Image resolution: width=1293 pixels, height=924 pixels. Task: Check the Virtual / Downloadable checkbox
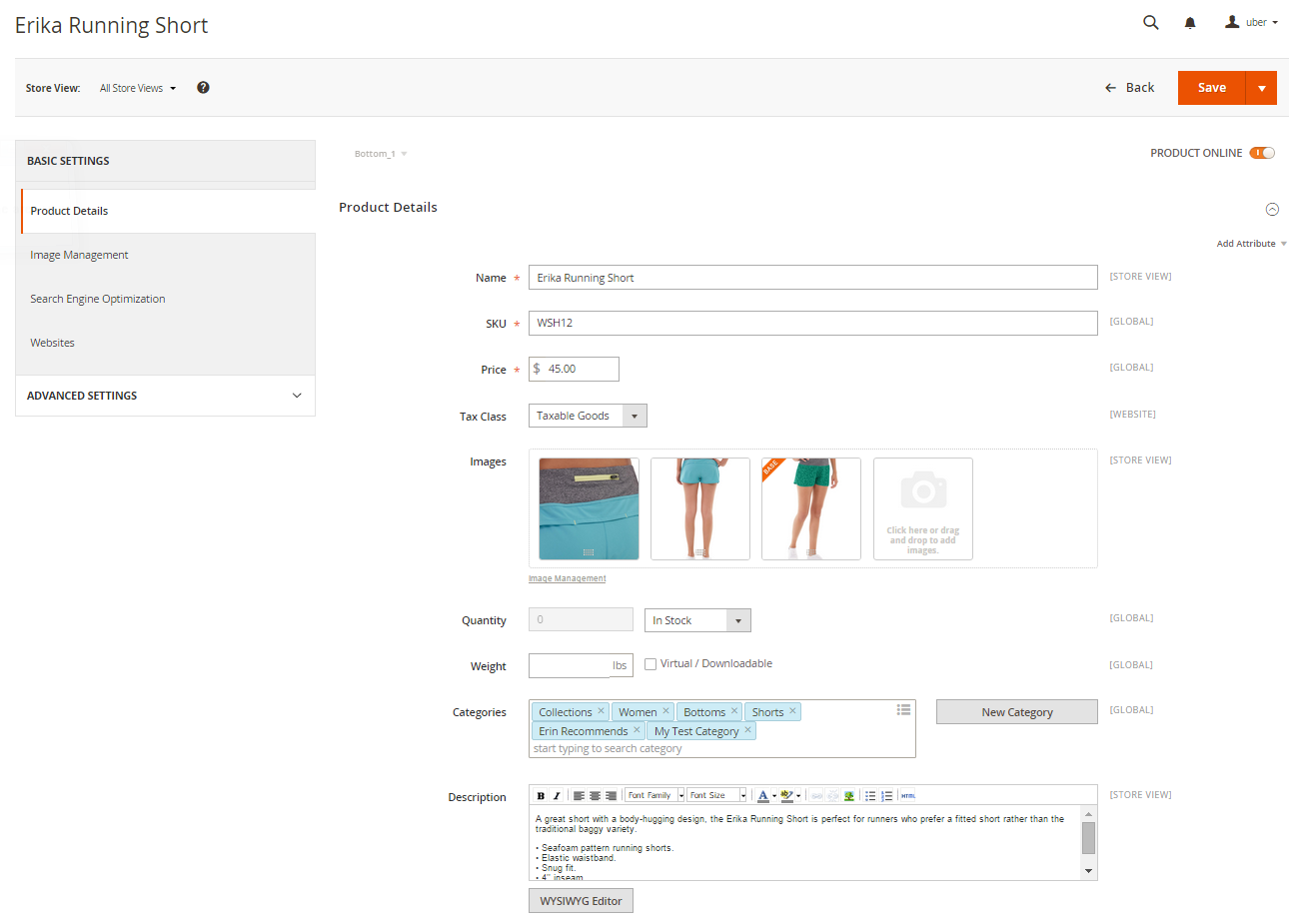pos(650,663)
